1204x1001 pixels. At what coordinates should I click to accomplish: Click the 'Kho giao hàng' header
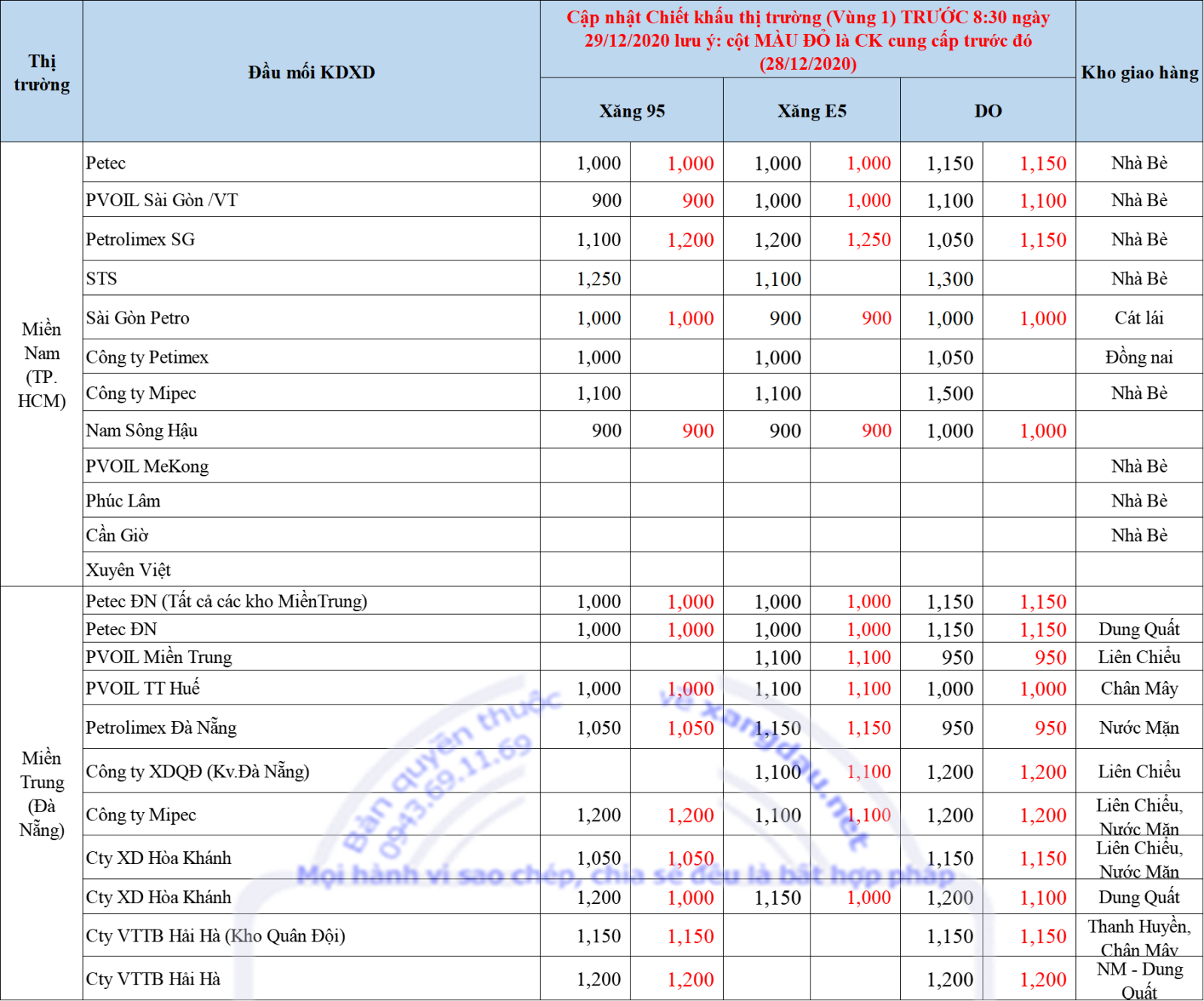tap(1139, 72)
